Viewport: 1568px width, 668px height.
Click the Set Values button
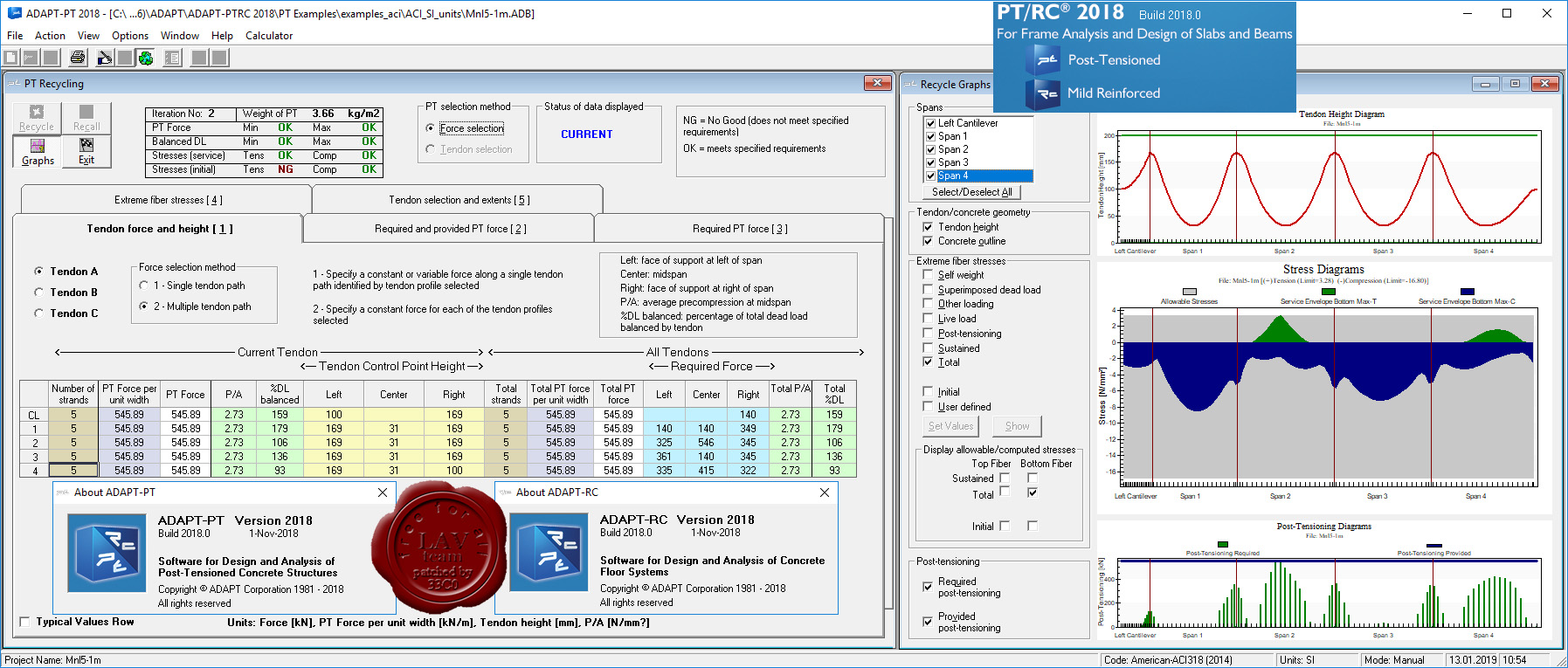click(950, 426)
